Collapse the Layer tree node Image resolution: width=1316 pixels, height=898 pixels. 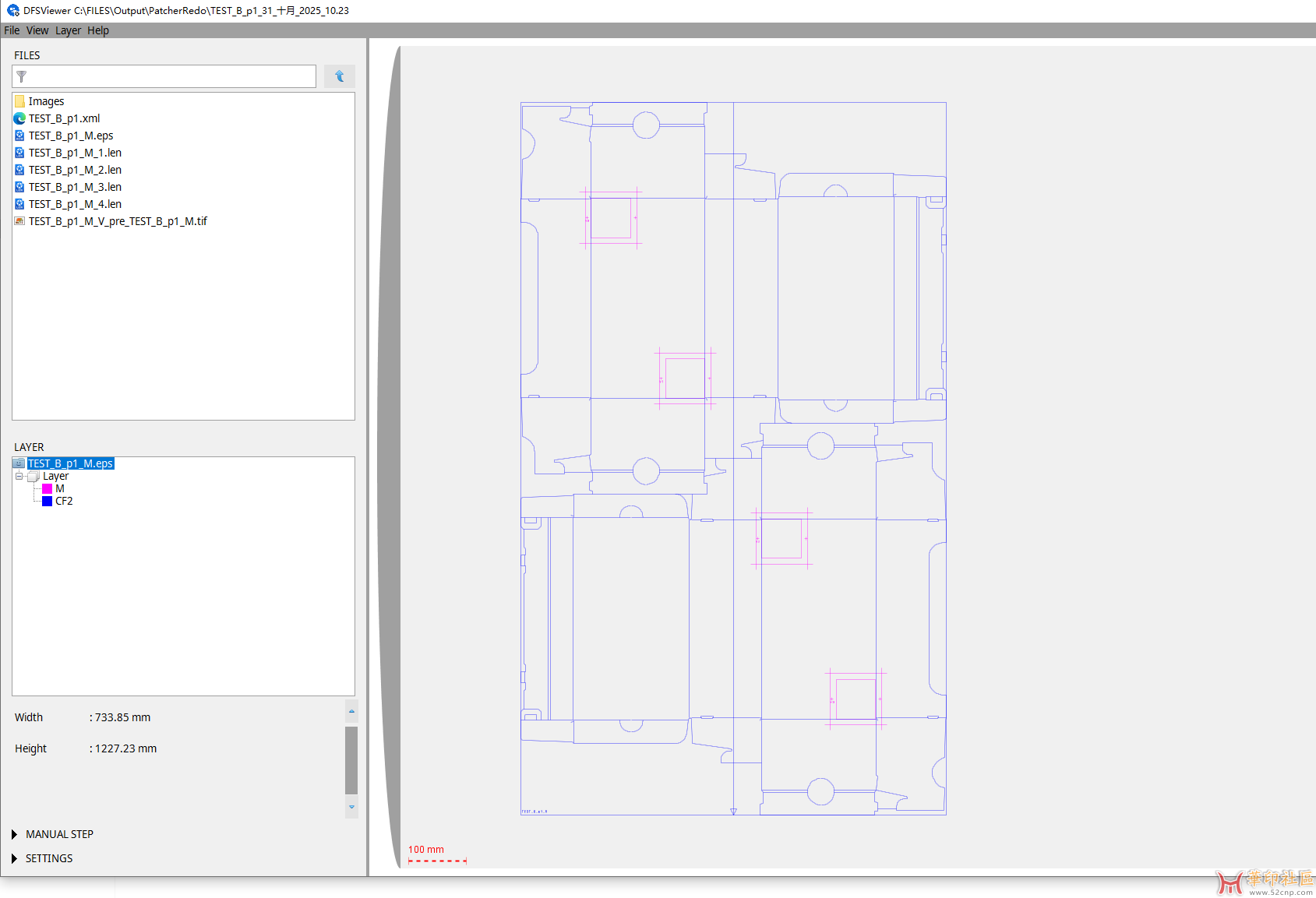(19, 476)
